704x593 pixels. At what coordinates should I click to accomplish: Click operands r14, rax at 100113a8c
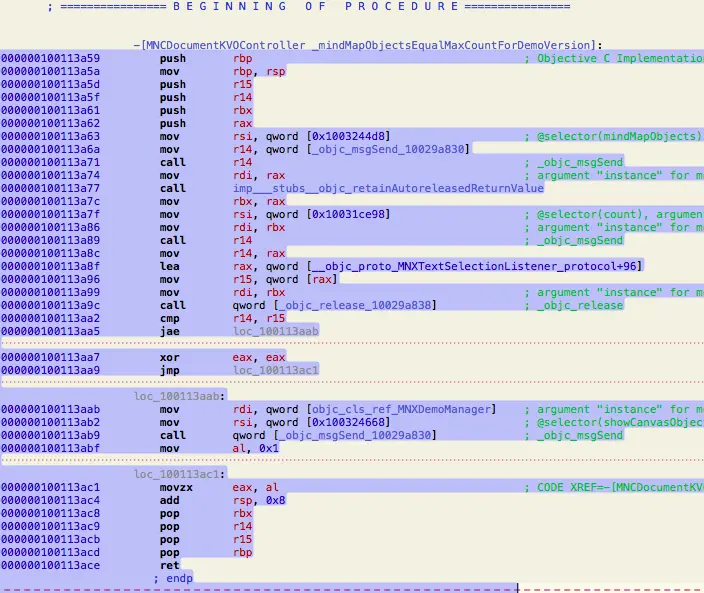click(x=259, y=254)
